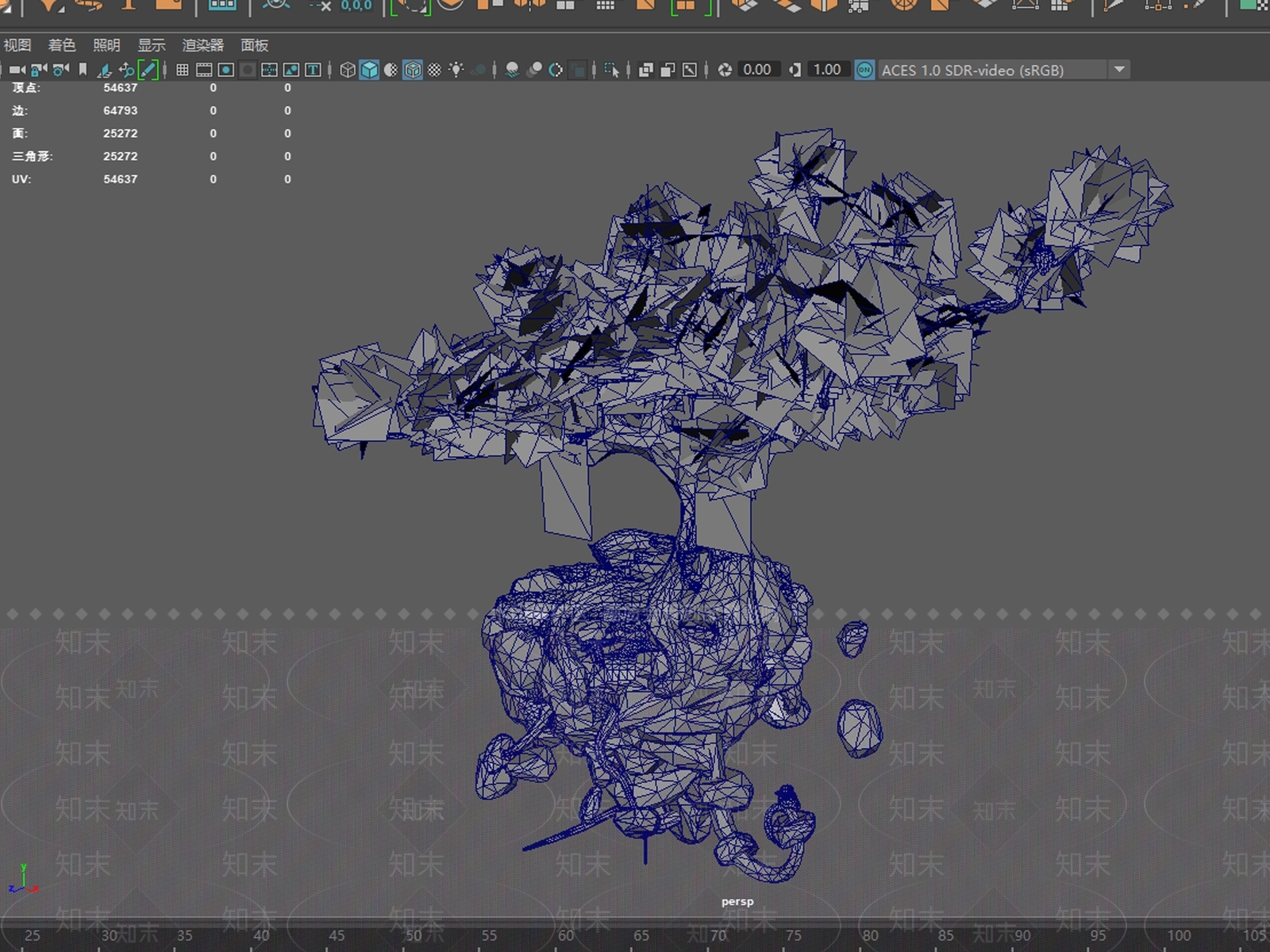Click the XYZ axis gizmo in viewport corner

pyautogui.click(x=23, y=880)
